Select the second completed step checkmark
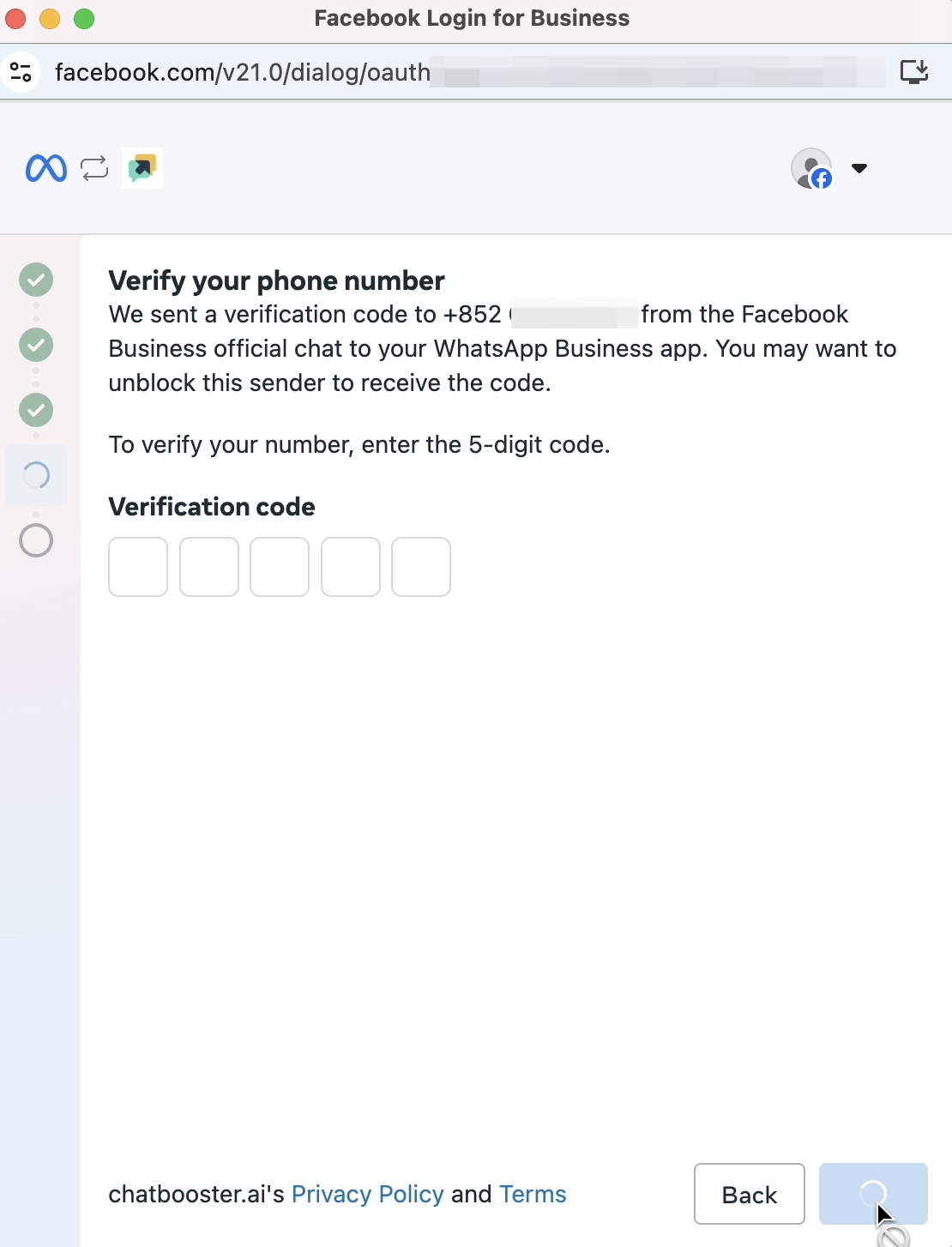This screenshot has height=1247, width=952. point(36,345)
